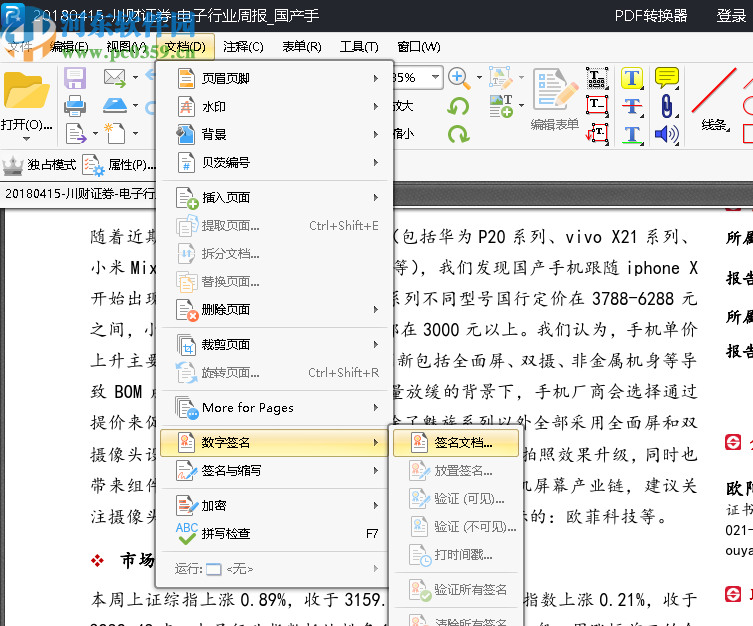Click the PDF转换器 button

tap(651, 16)
